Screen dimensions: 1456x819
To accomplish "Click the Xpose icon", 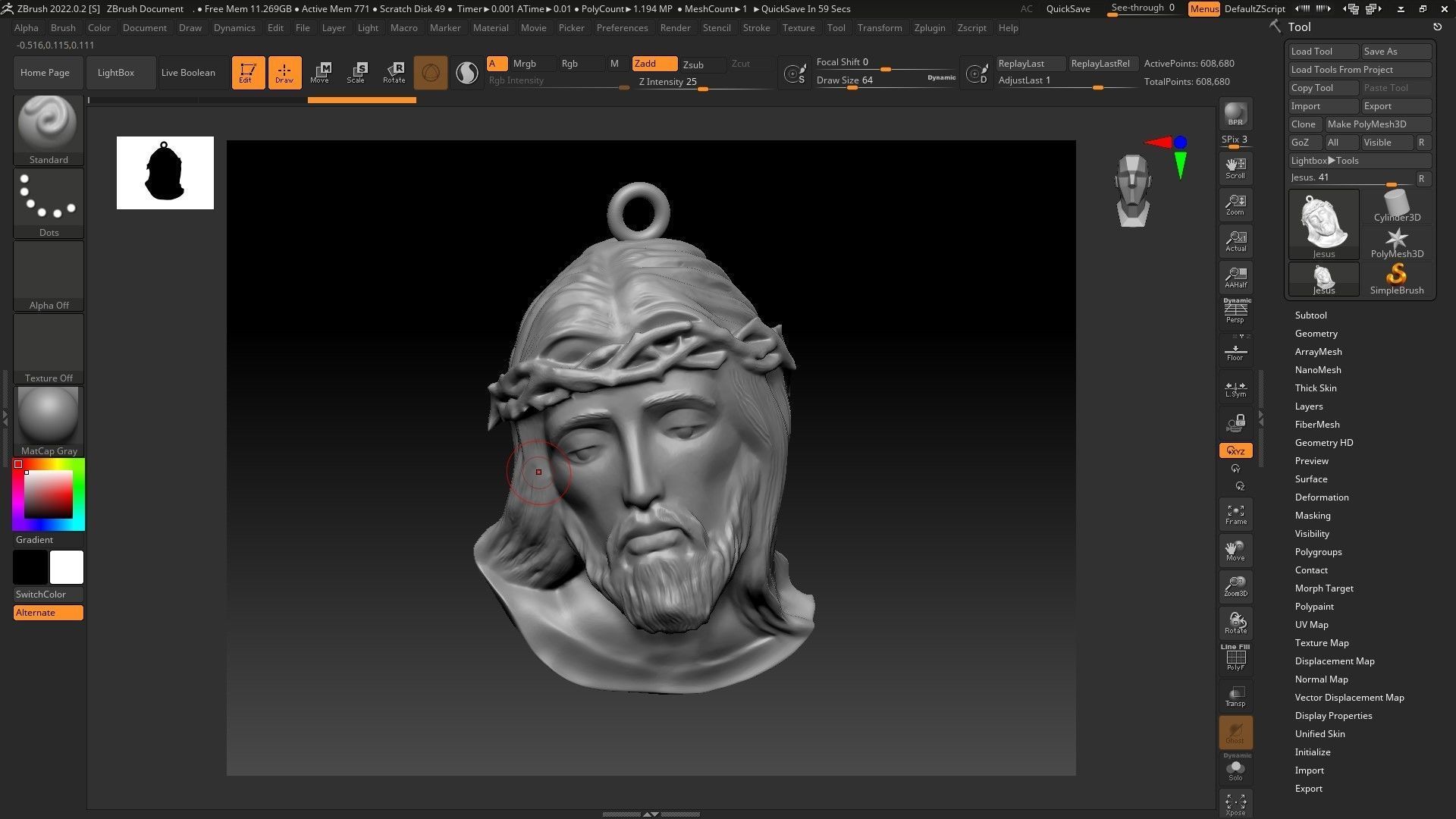I will tap(1235, 804).
